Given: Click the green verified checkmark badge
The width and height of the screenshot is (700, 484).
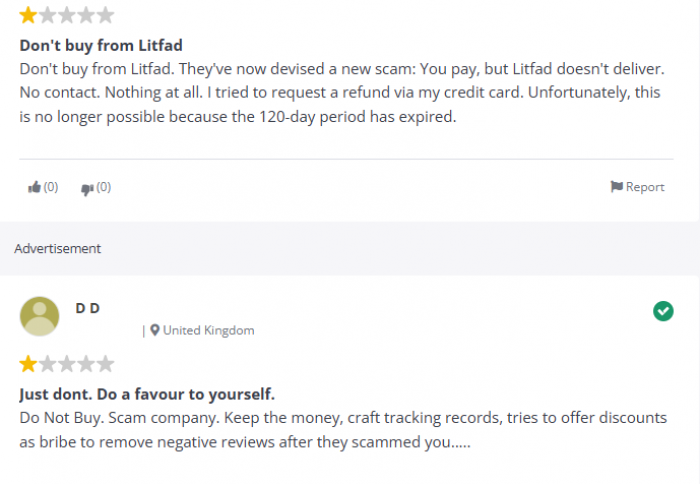Looking at the screenshot, I should coord(663,311).
